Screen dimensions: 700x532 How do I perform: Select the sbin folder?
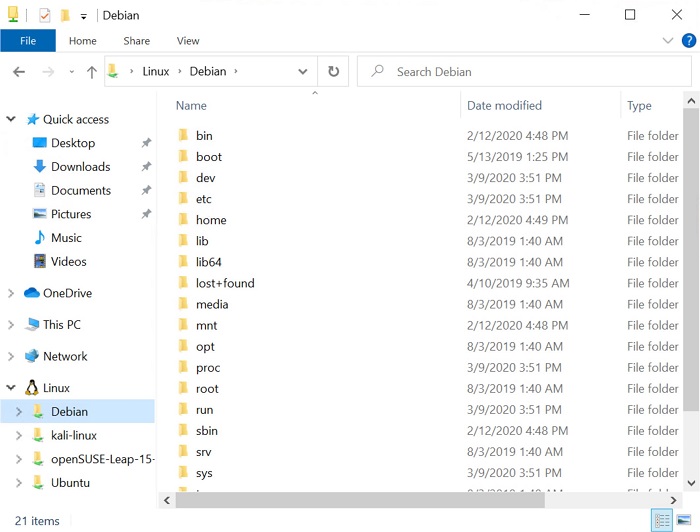click(x=207, y=430)
